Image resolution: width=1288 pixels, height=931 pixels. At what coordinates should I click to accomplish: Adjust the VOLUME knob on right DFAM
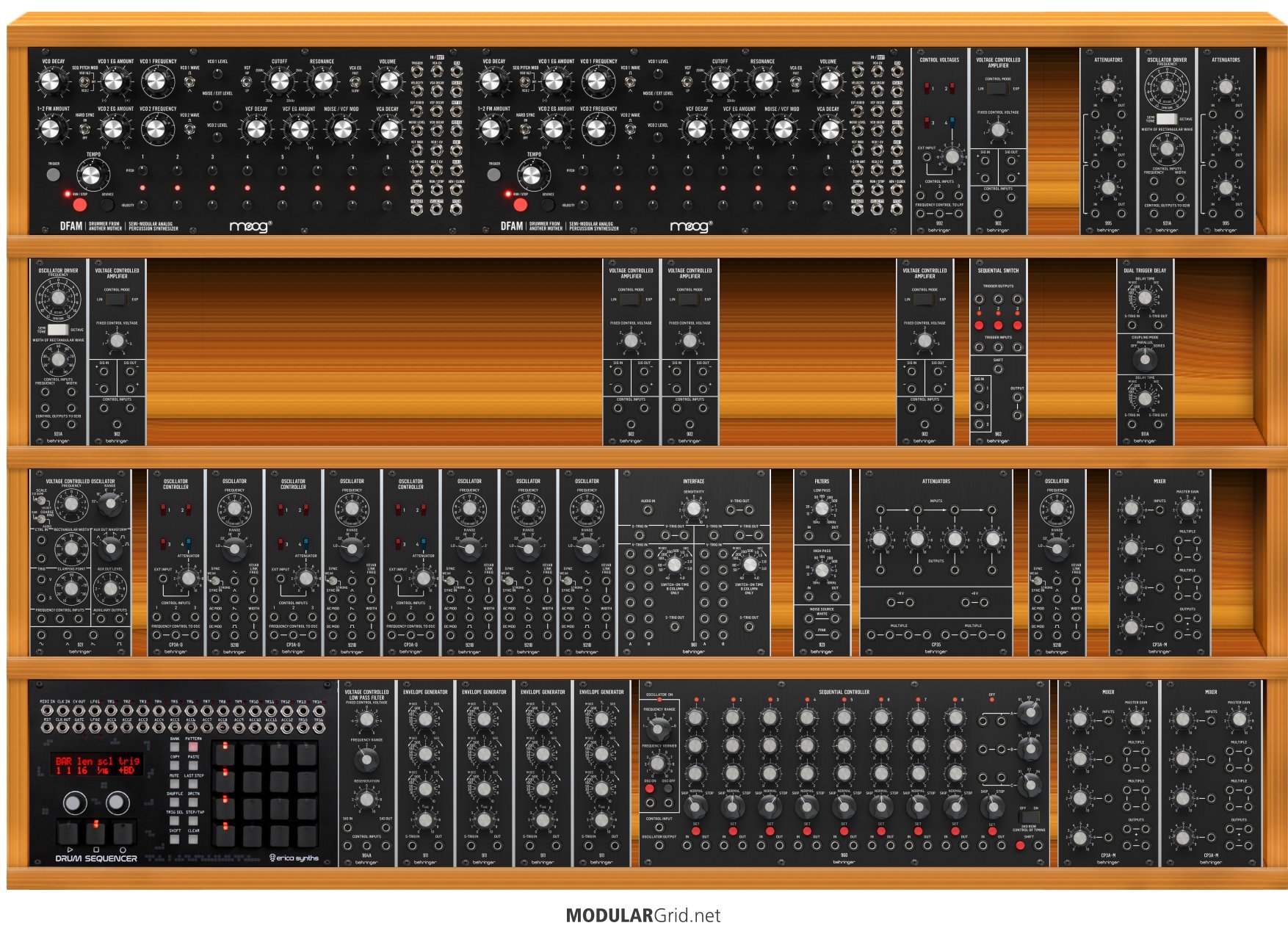pyautogui.click(x=829, y=81)
